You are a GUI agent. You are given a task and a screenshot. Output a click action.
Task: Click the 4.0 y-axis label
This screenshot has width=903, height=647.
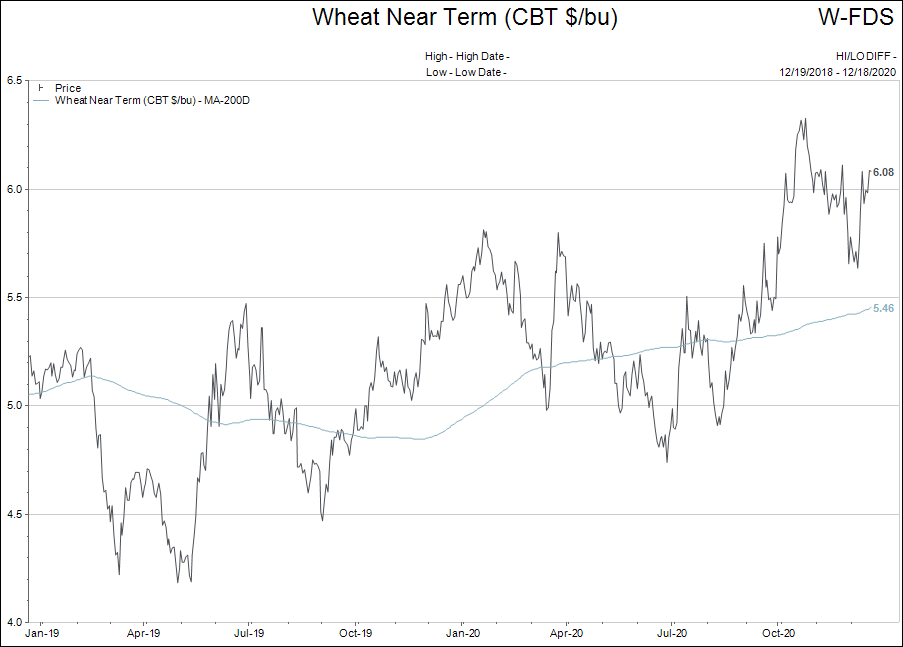click(15, 622)
